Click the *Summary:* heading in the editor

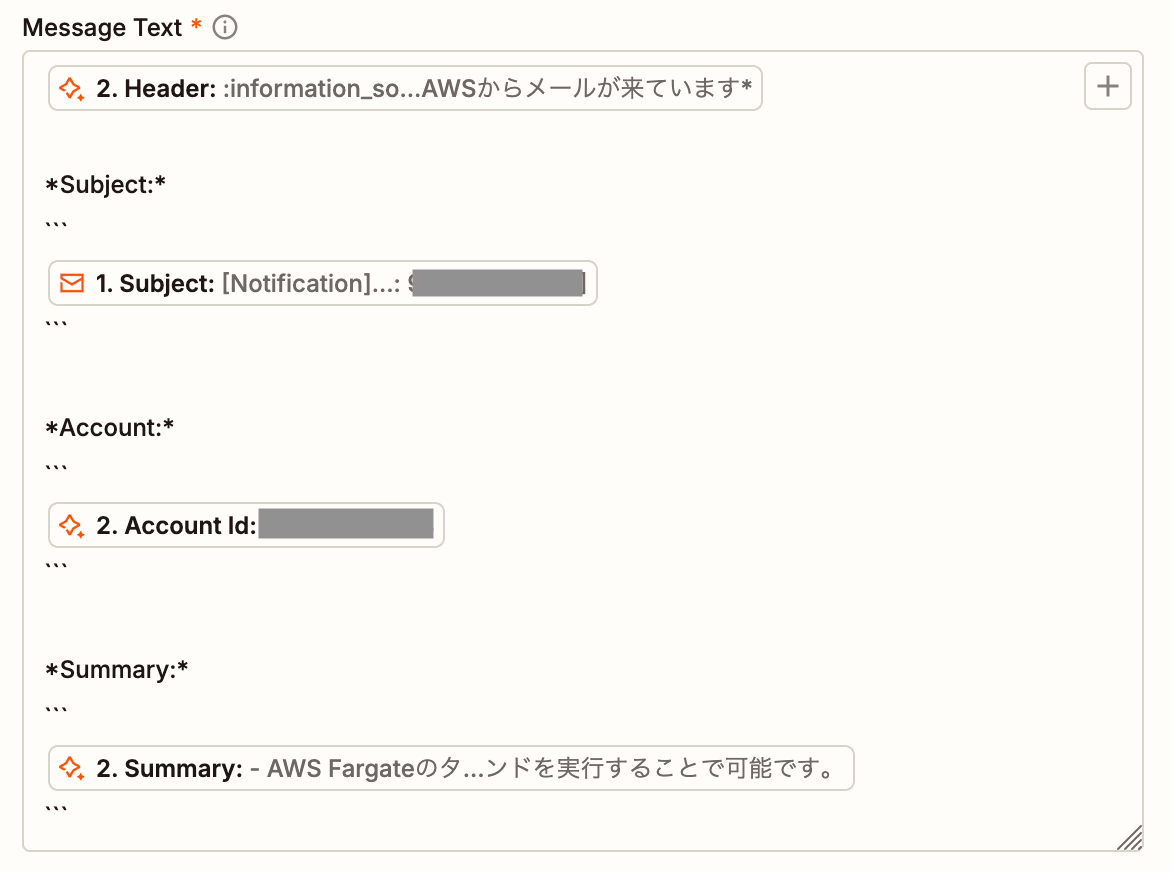[x=117, y=669]
